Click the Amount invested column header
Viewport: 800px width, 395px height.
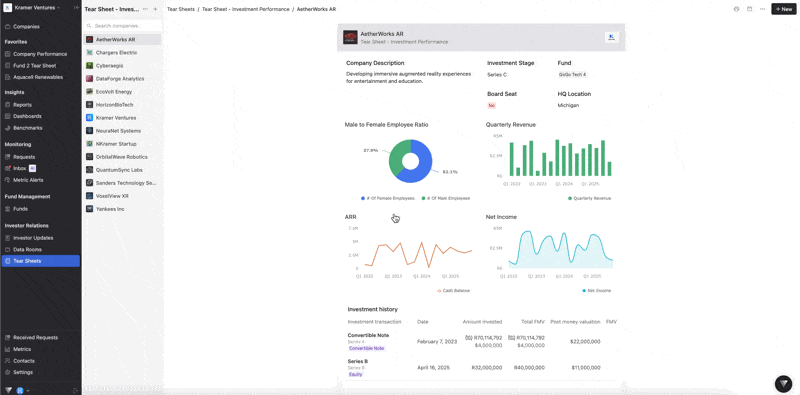tap(482, 322)
